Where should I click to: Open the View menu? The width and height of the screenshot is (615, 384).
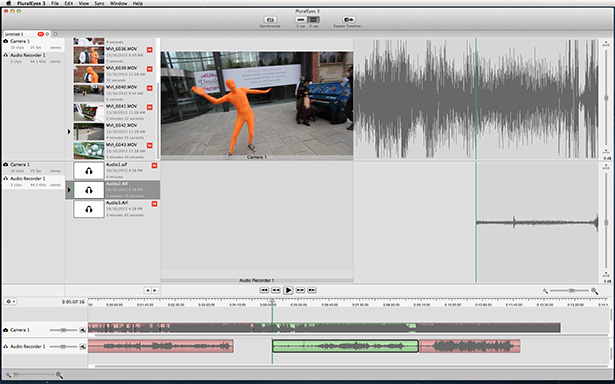(84, 3)
